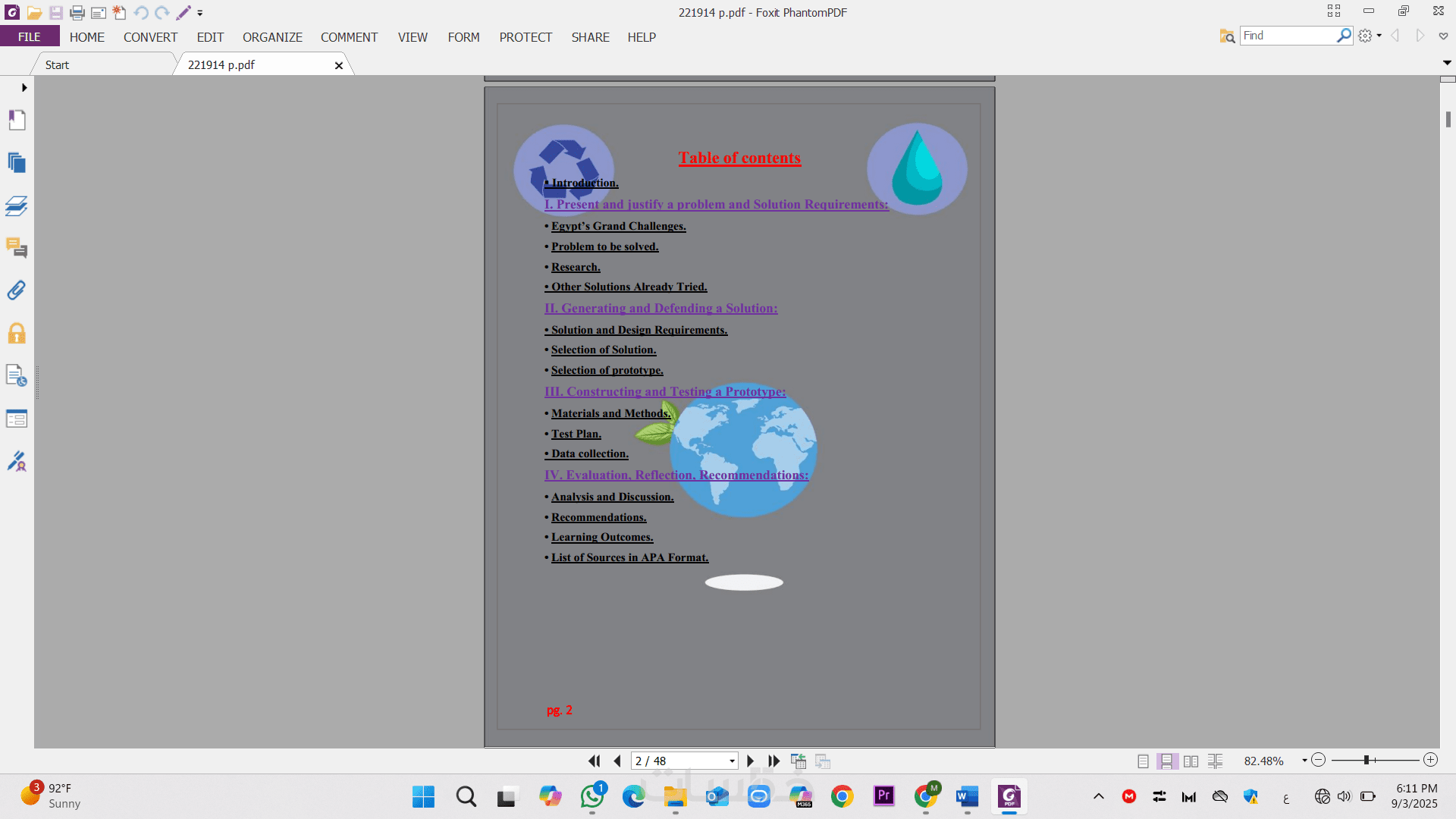
Task: Click the Egypt's Grand Challenges link
Action: pyautogui.click(x=618, y=226)
